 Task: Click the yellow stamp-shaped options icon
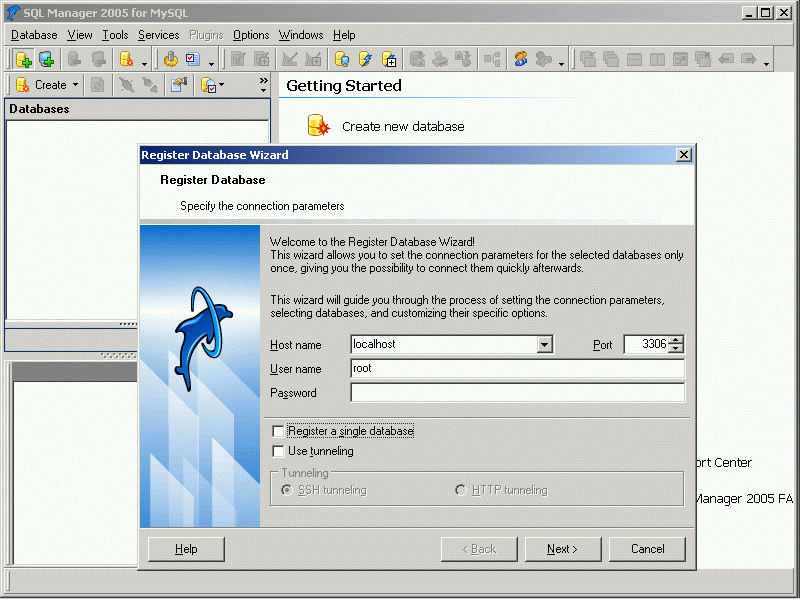click(x=170, y=59)
